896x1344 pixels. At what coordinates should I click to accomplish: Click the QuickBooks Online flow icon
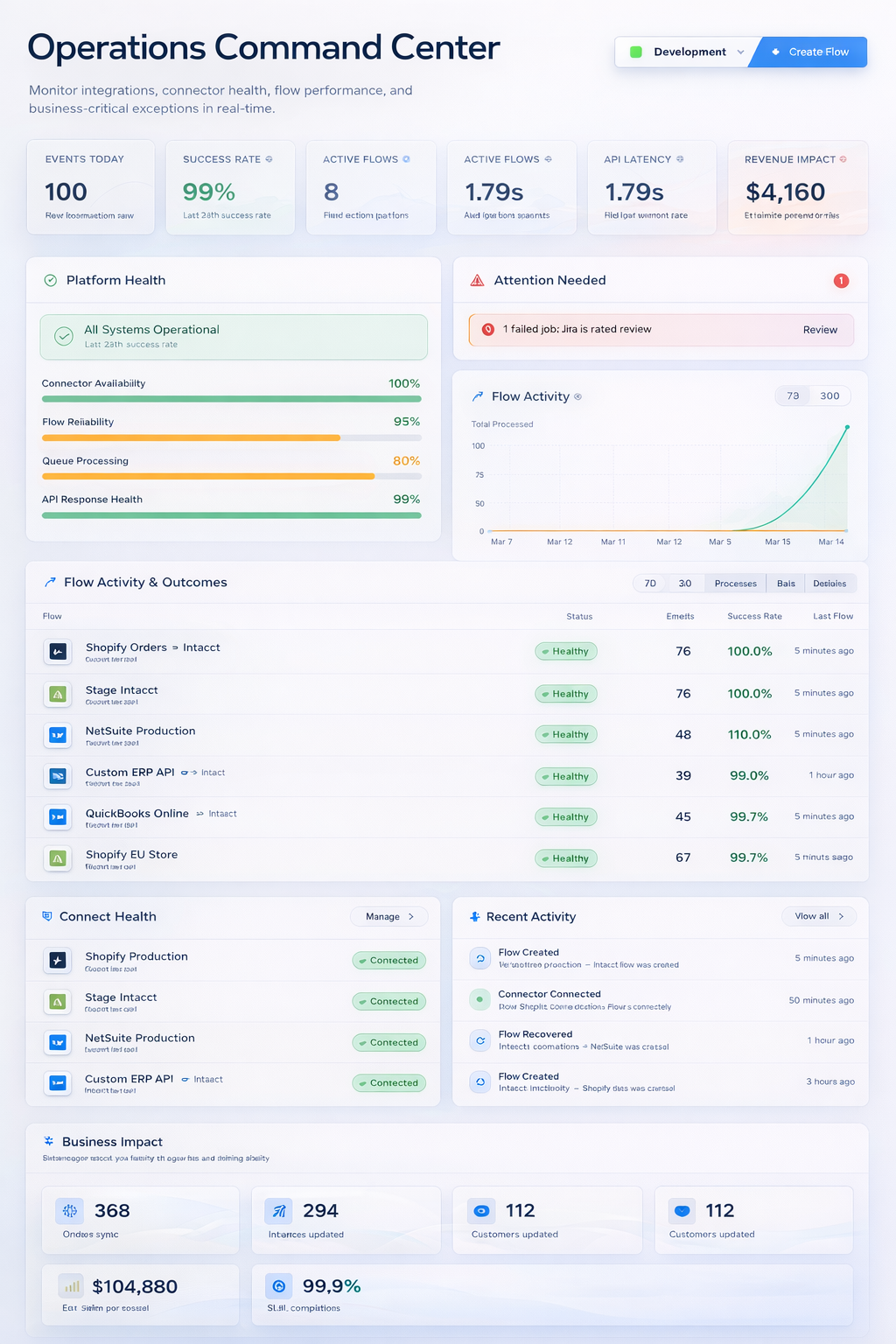tap(57, 817)
